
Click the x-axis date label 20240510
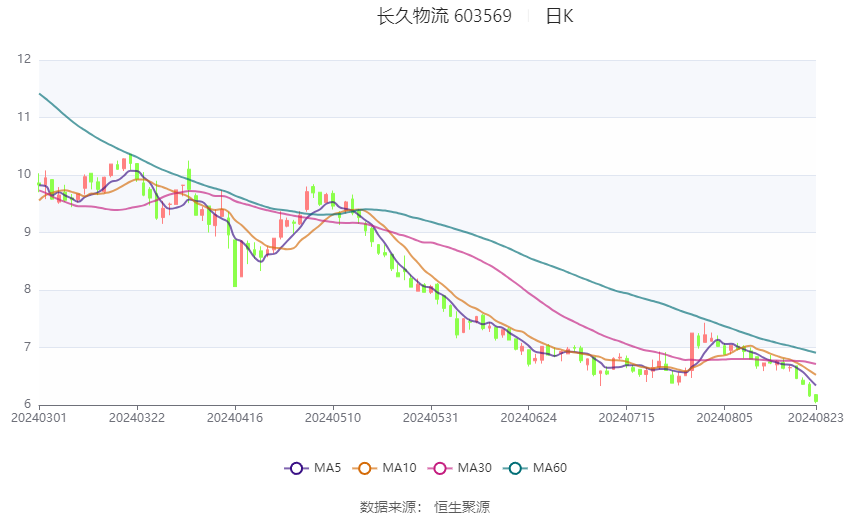tap(333, 418)
